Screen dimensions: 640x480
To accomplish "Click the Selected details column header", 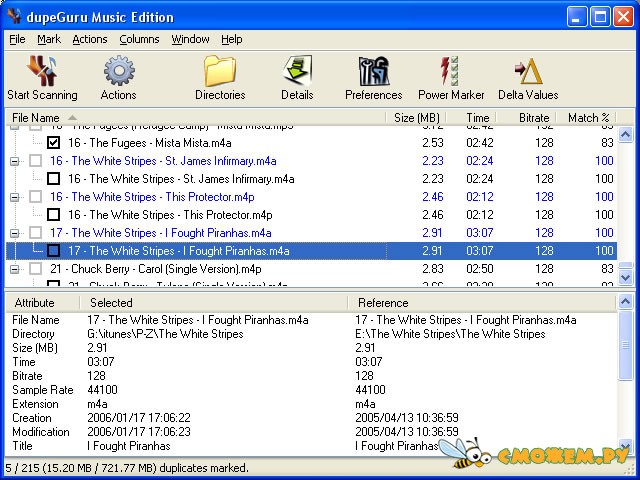I will pos(213,302).
